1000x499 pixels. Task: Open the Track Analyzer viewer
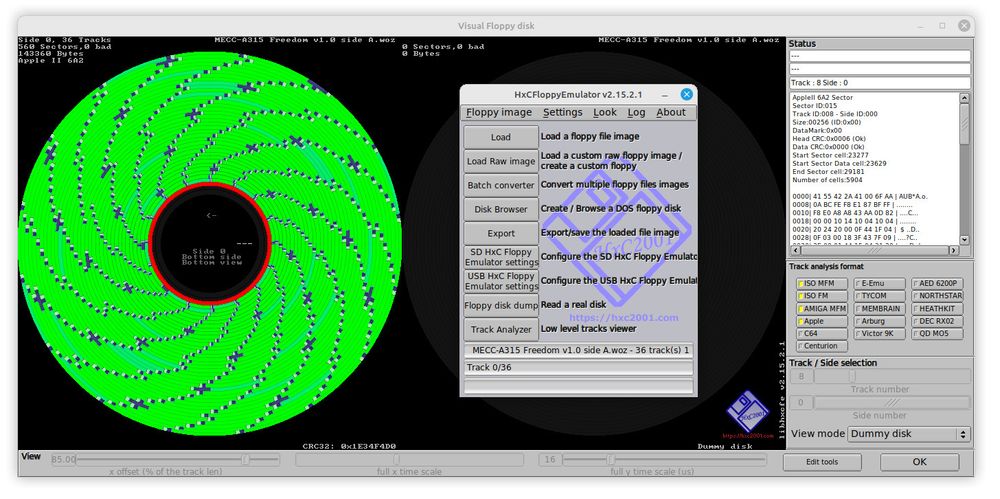click(x=501, y=329)
